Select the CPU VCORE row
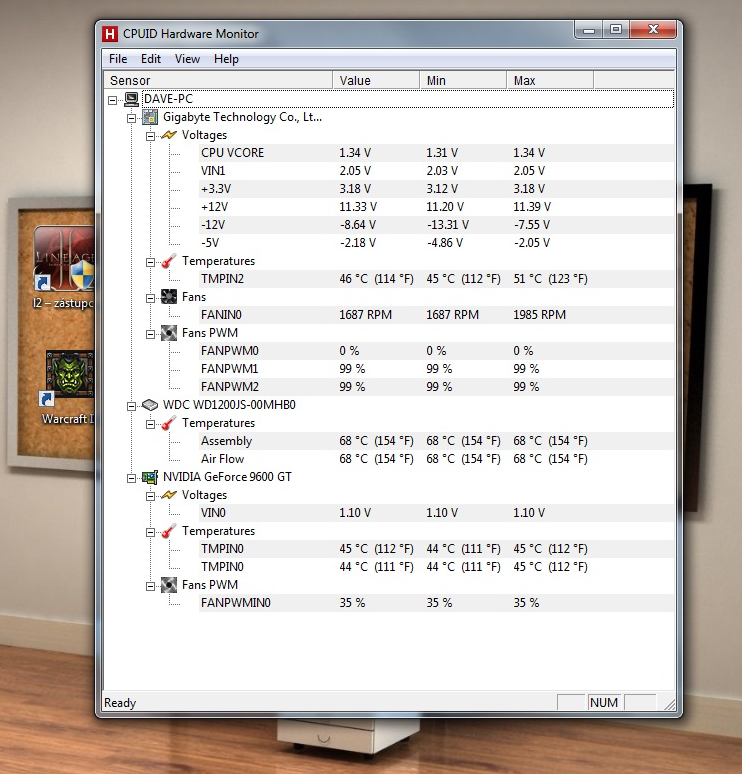This screenshot has width=742, height=774. click(x=436, y=153)
